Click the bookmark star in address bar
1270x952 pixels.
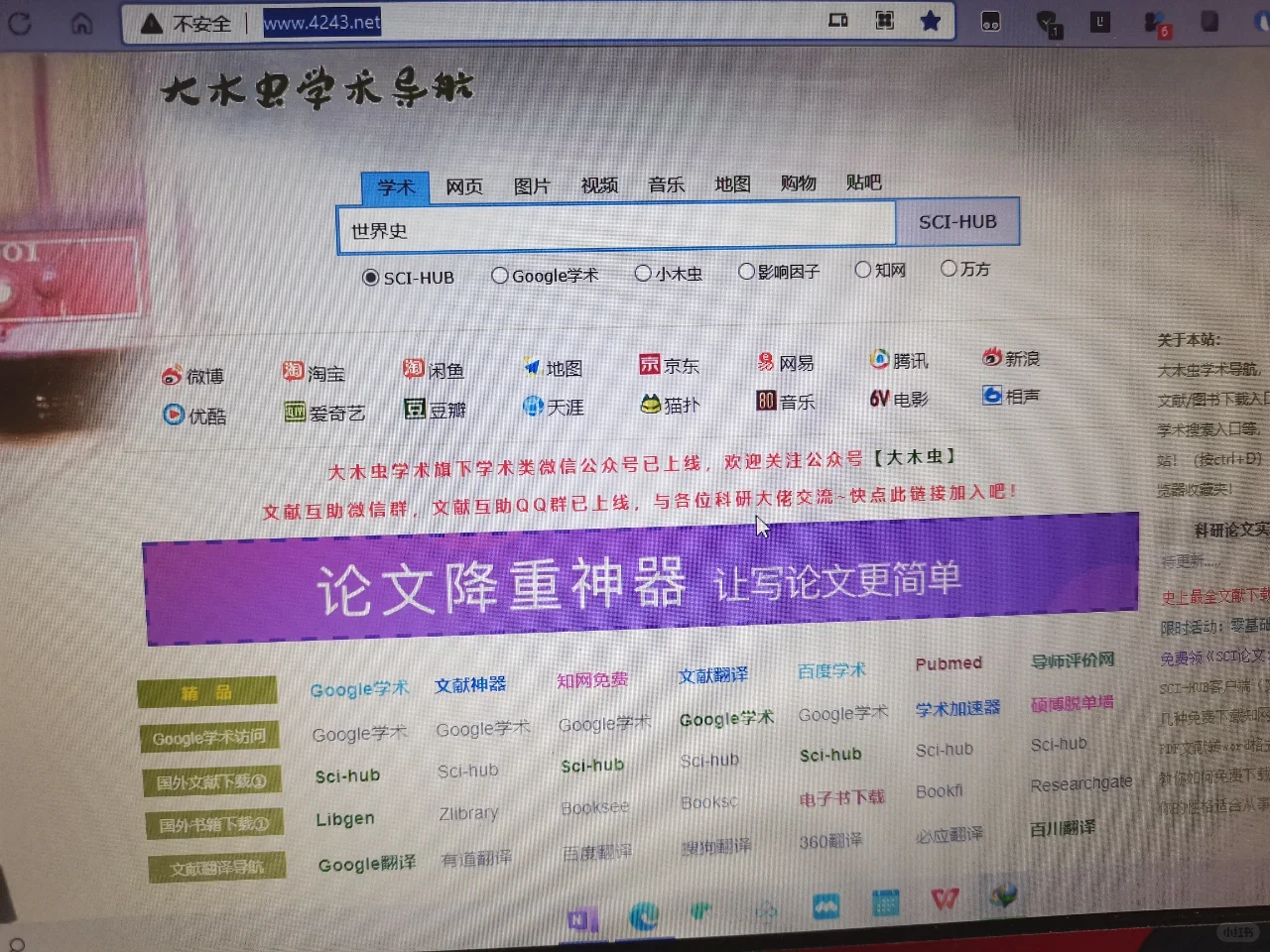(x=930, y=21)
